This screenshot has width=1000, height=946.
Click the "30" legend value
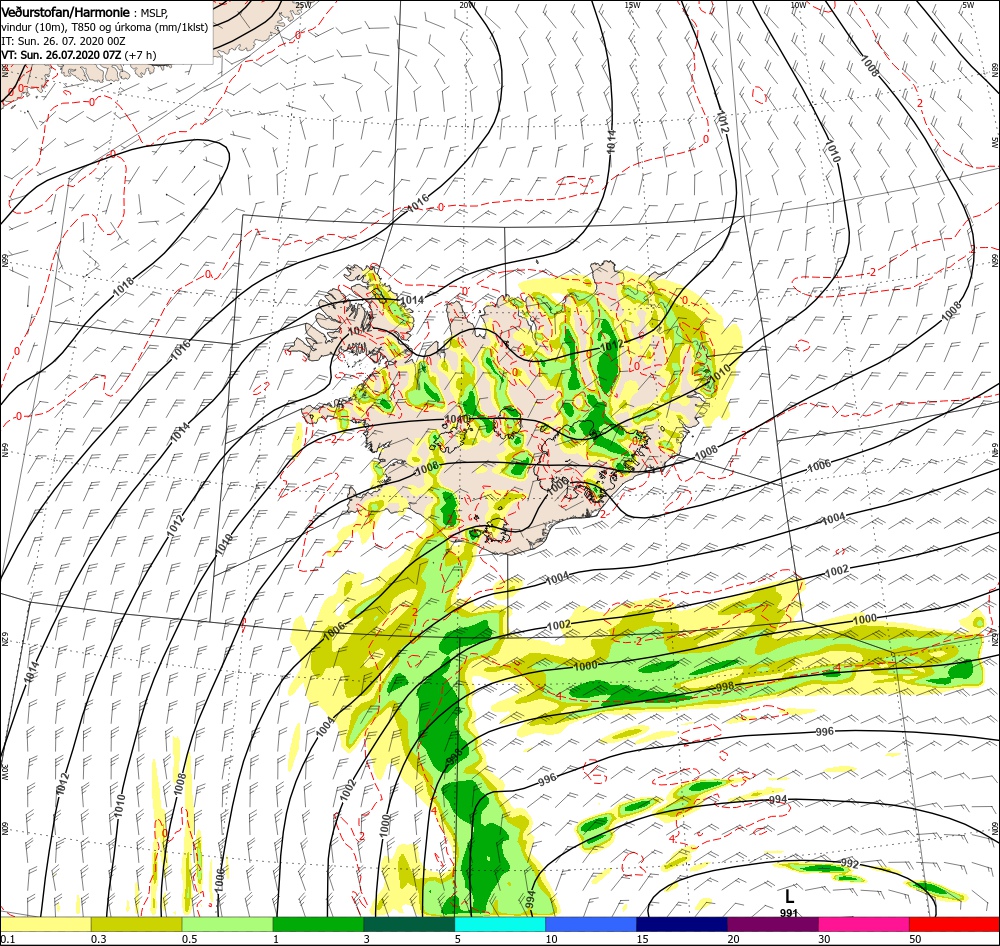[x=824, y=939]
